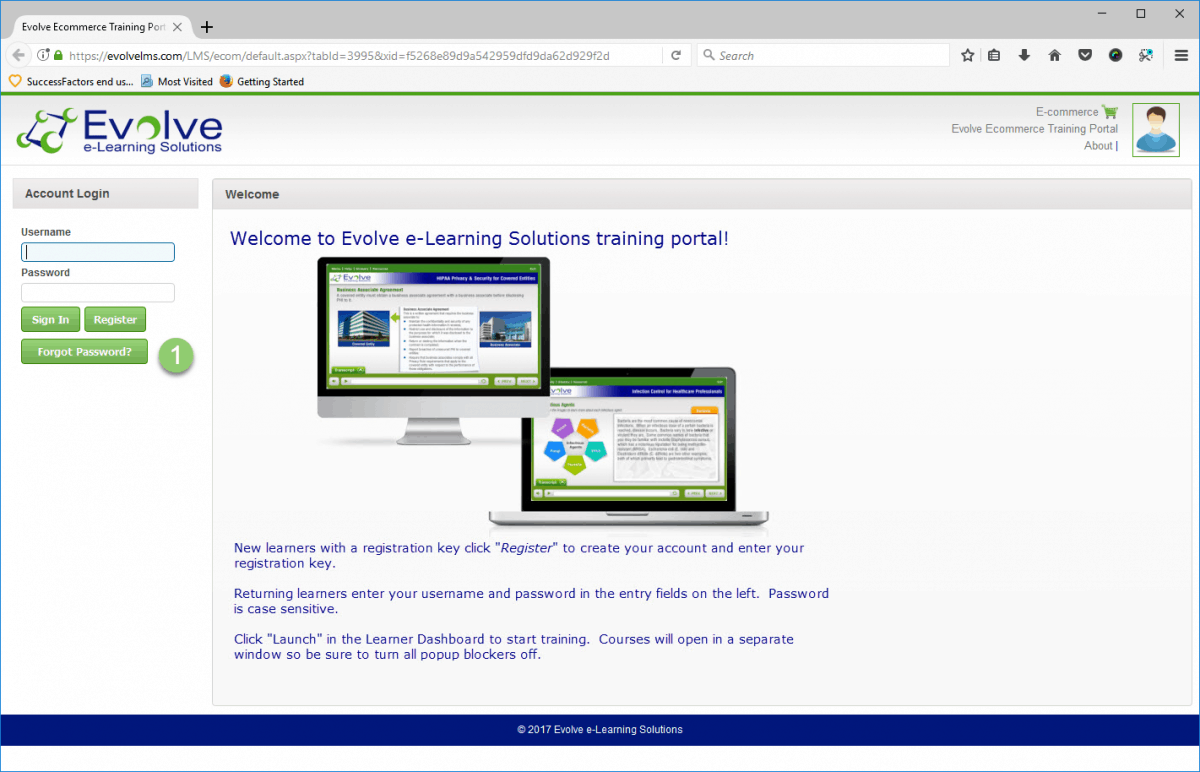Screen dimensions: 1200x772
Task: Bookmark this page with the star icon
Action: (967, 55)
